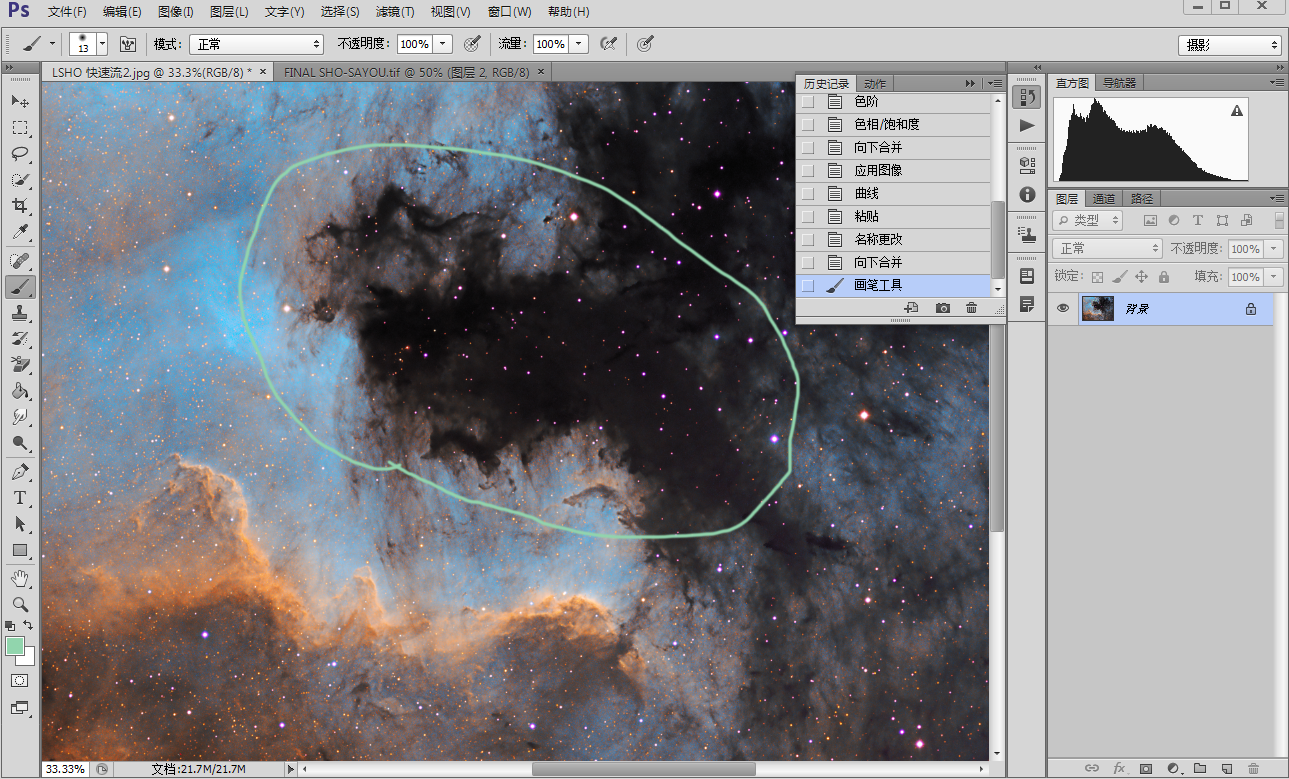
Task: Create snapshot in History panel
Action: click(943, 308)
